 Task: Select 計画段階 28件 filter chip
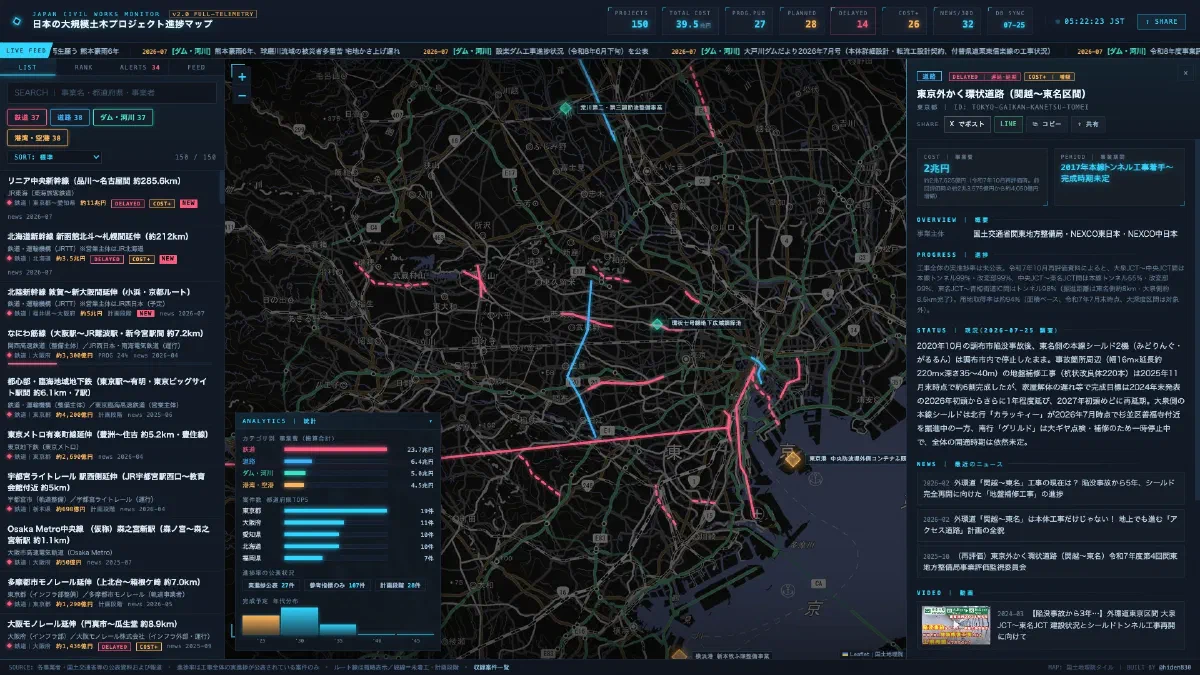[401, 584]
